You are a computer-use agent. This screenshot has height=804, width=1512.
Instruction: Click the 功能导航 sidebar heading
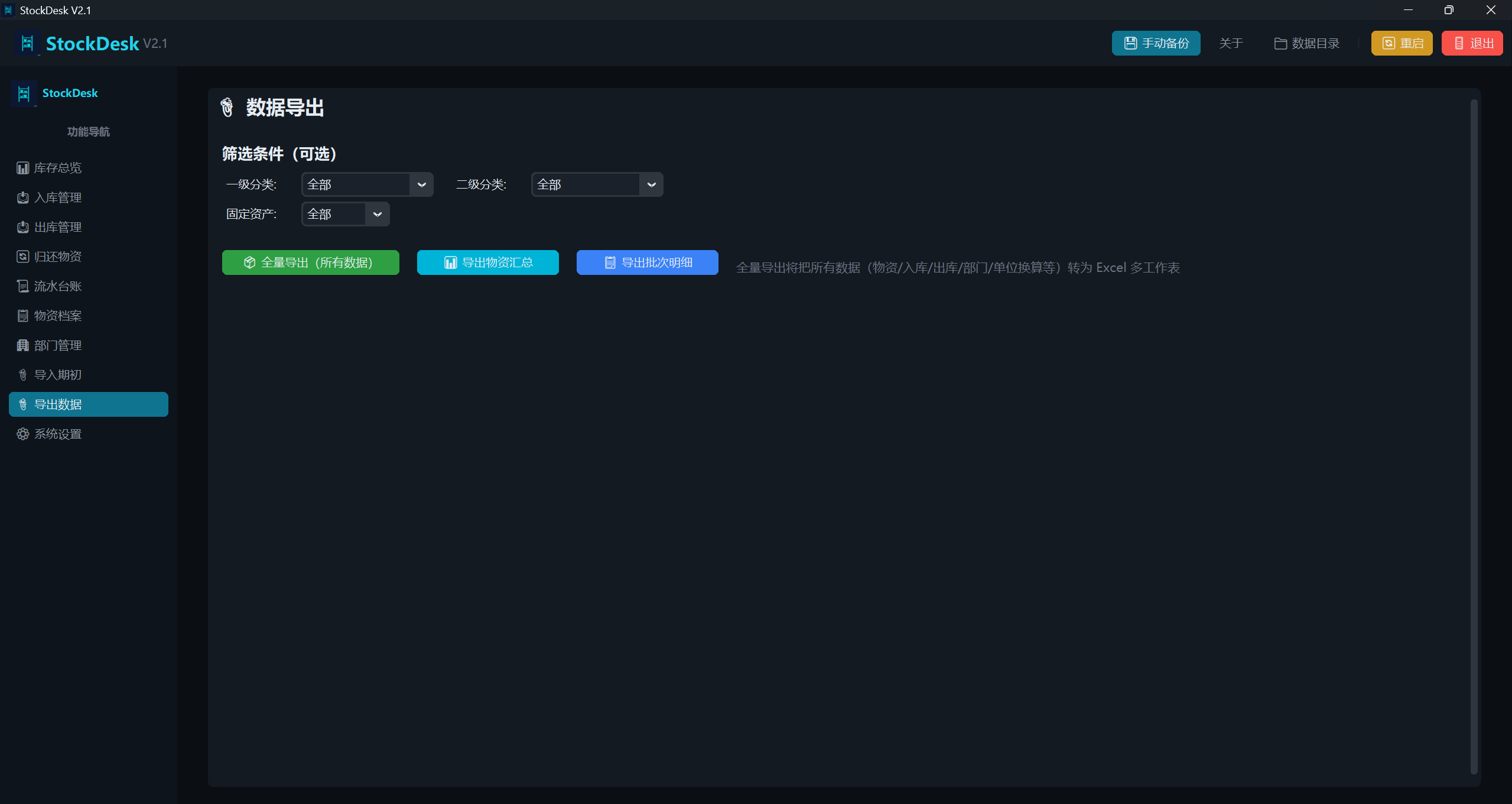click(x=89, y=132)
